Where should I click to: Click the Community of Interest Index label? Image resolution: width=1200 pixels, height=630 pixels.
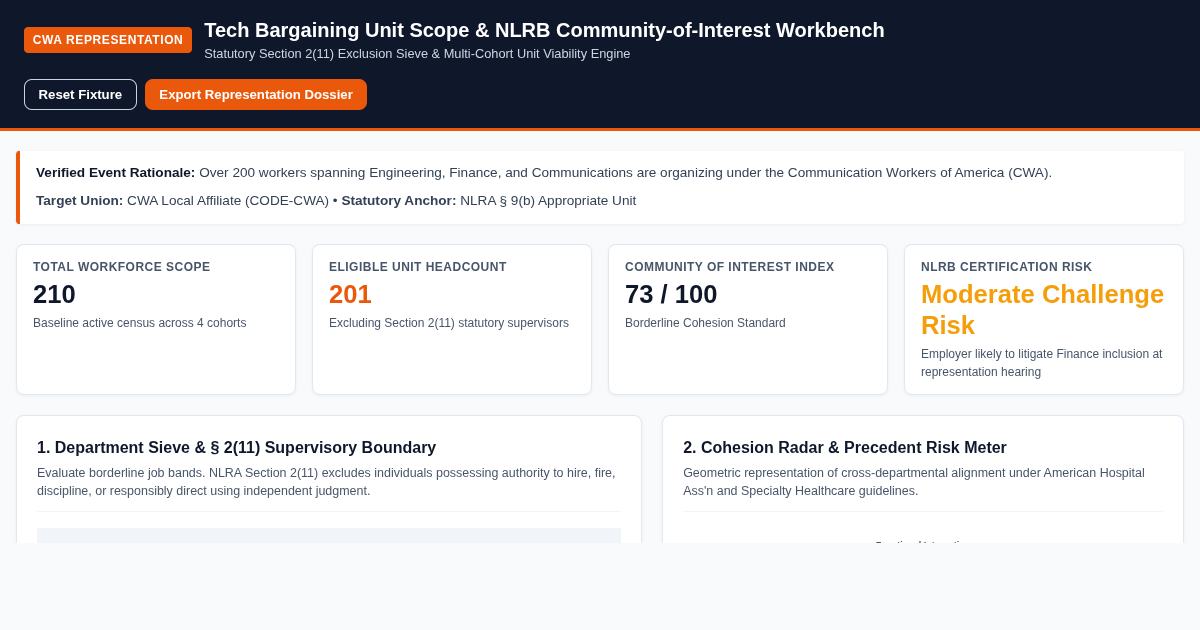pos(729,267)
